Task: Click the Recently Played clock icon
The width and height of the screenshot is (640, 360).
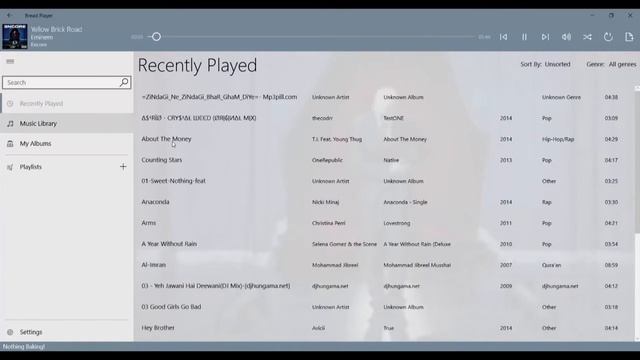Action: click(x=10, y=104)
